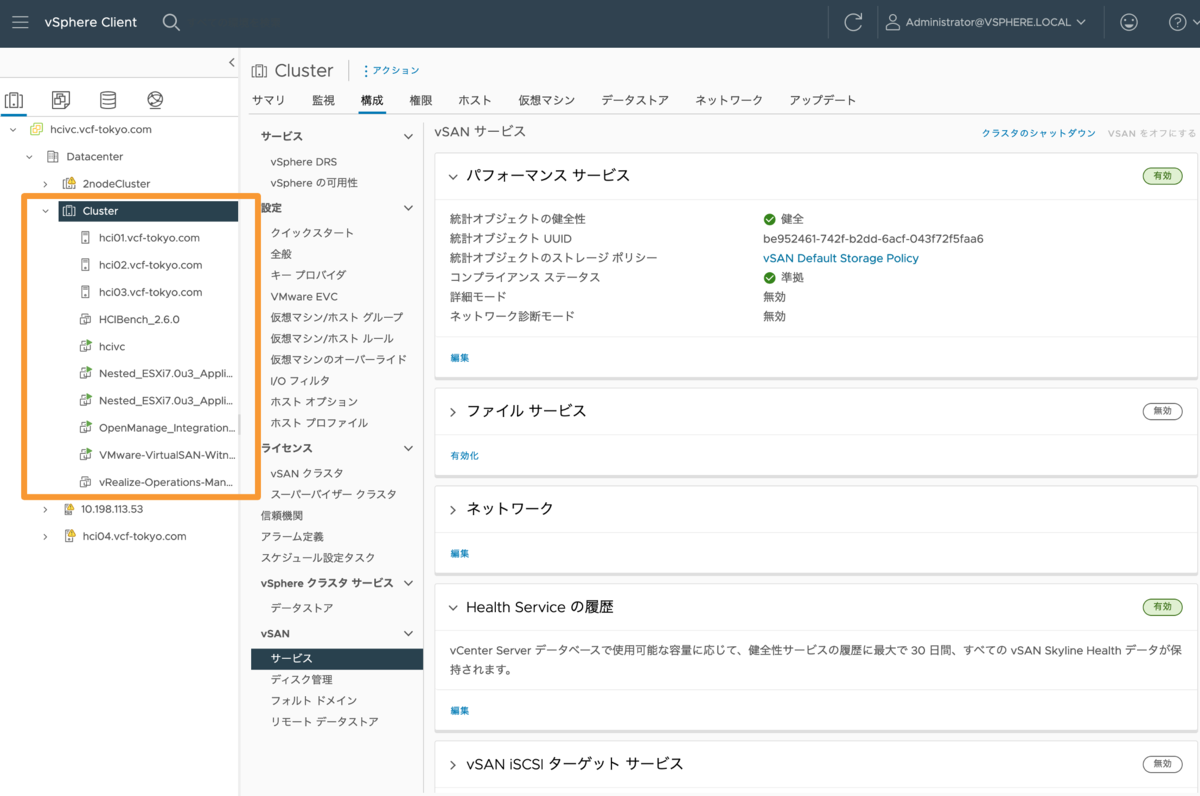
Task: Click the Datacenter icon in tree
Action: pyautogui.click(x=53, y=157)
